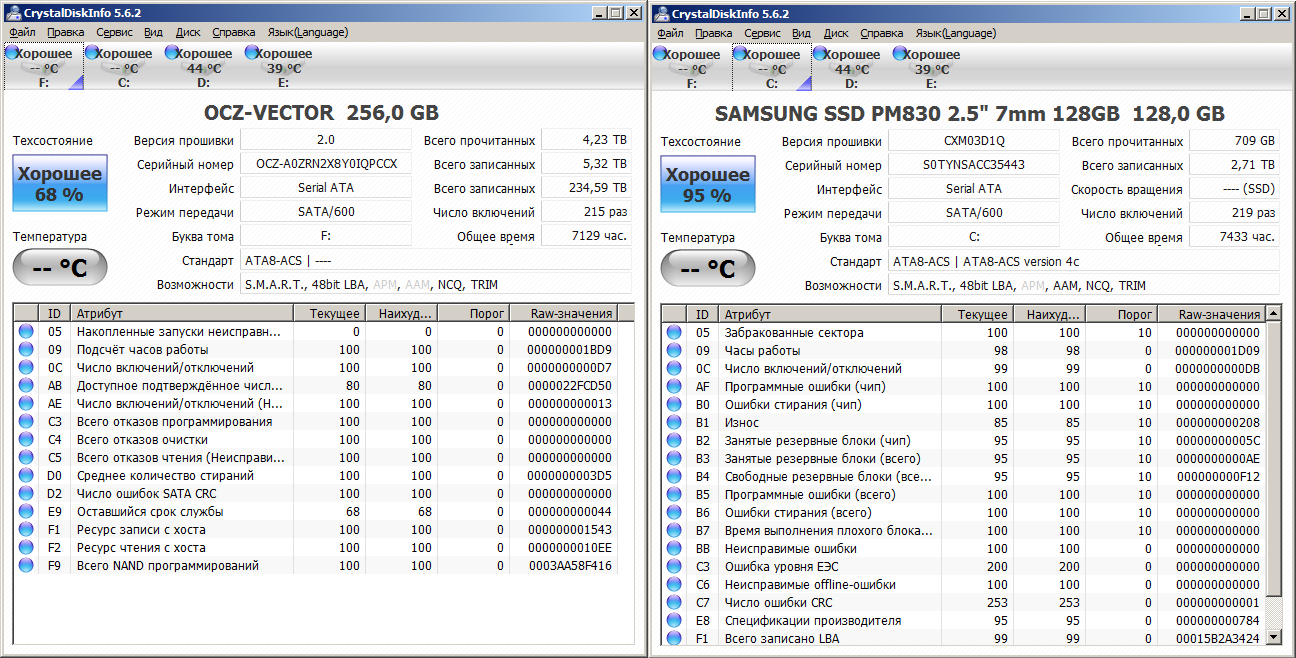
Task: Click Raw-значения column header in left window
Action: 570,313
